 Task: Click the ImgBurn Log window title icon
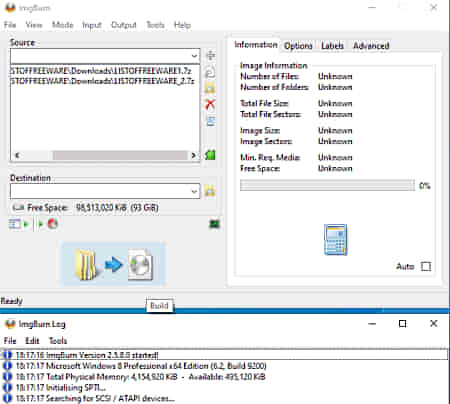tap(10, 324)
